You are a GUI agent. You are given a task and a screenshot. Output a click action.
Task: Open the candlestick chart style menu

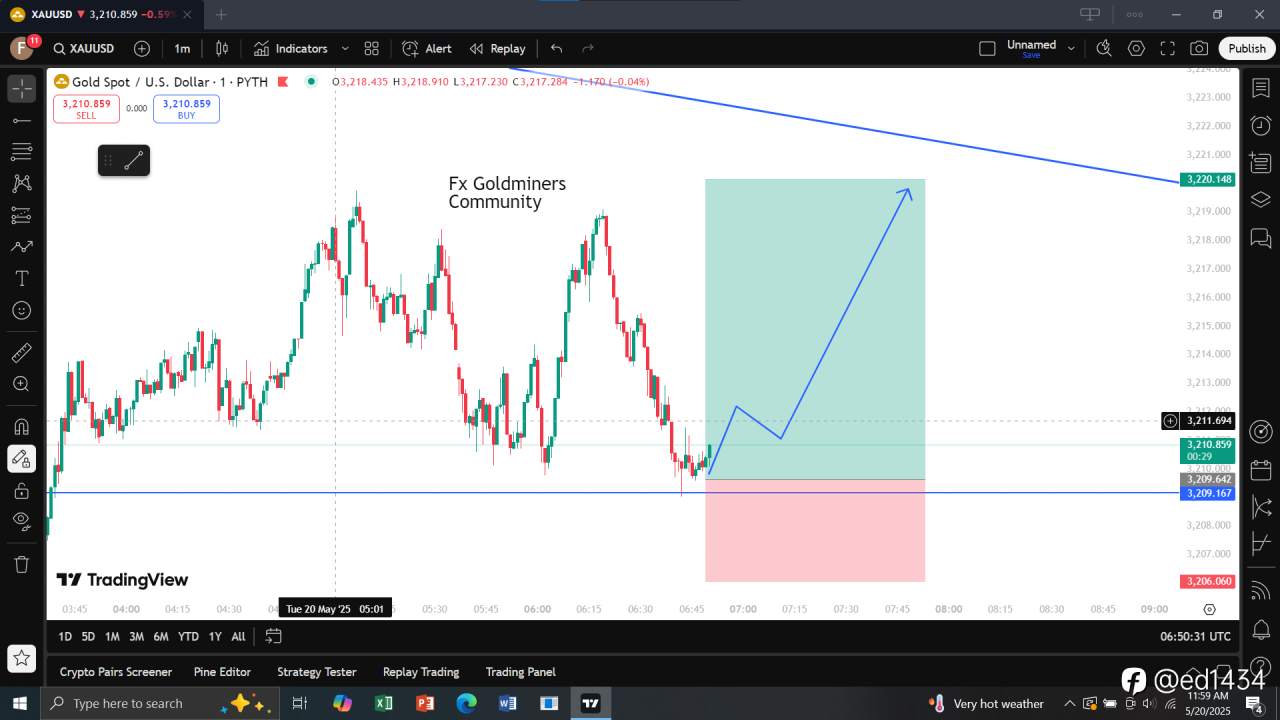coord(222,48)
